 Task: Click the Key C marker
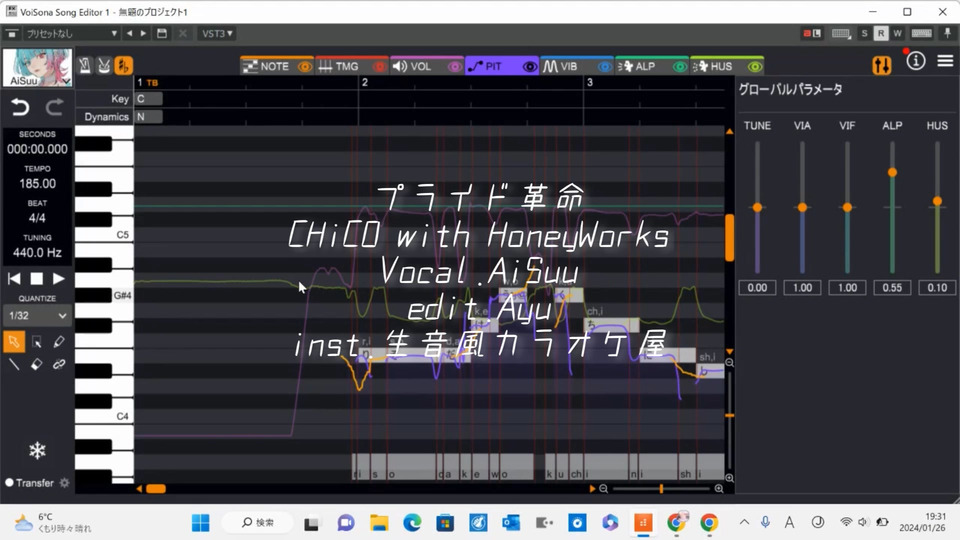click(x=149, y=99)
